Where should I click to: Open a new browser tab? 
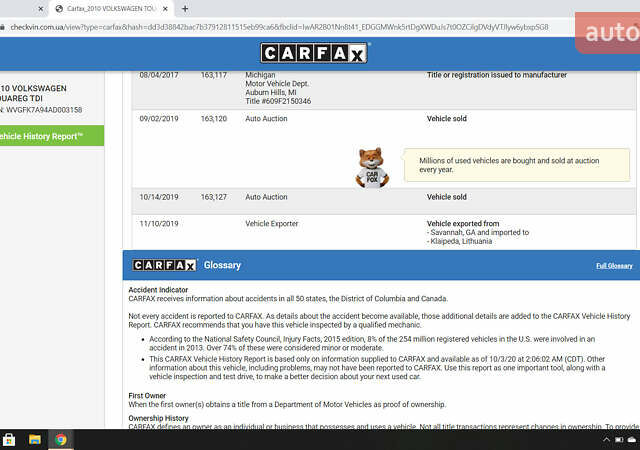(x=185, y=8)
